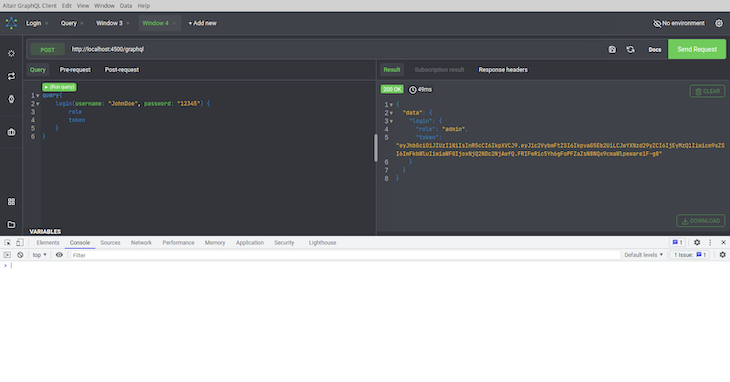Click the eye live expression icon
The width and height of the screenshot is (730, 382).
point(59,255)
